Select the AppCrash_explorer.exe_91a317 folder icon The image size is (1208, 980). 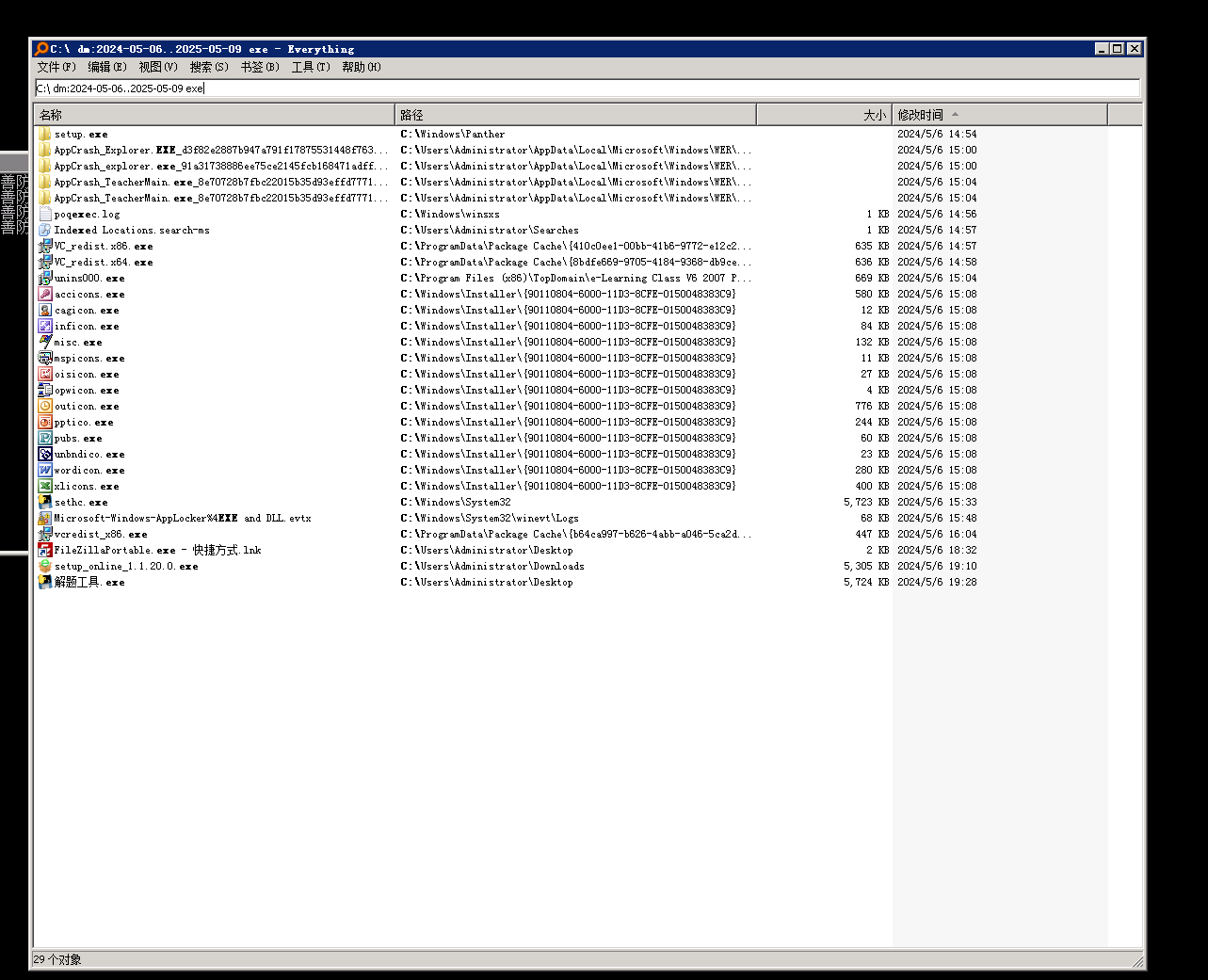45,166
